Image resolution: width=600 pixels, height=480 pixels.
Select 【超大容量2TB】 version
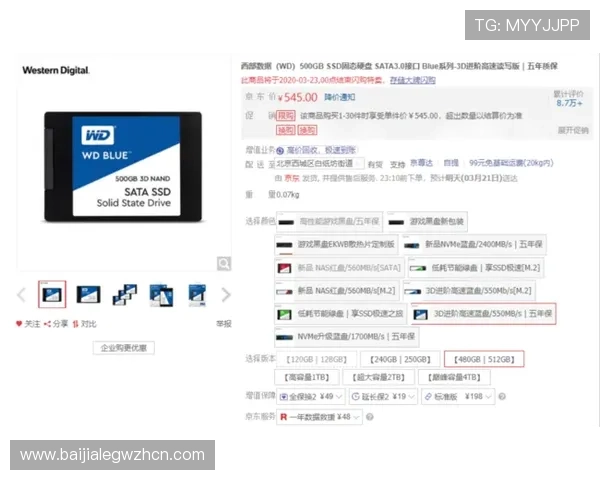[x=378, y=377]
